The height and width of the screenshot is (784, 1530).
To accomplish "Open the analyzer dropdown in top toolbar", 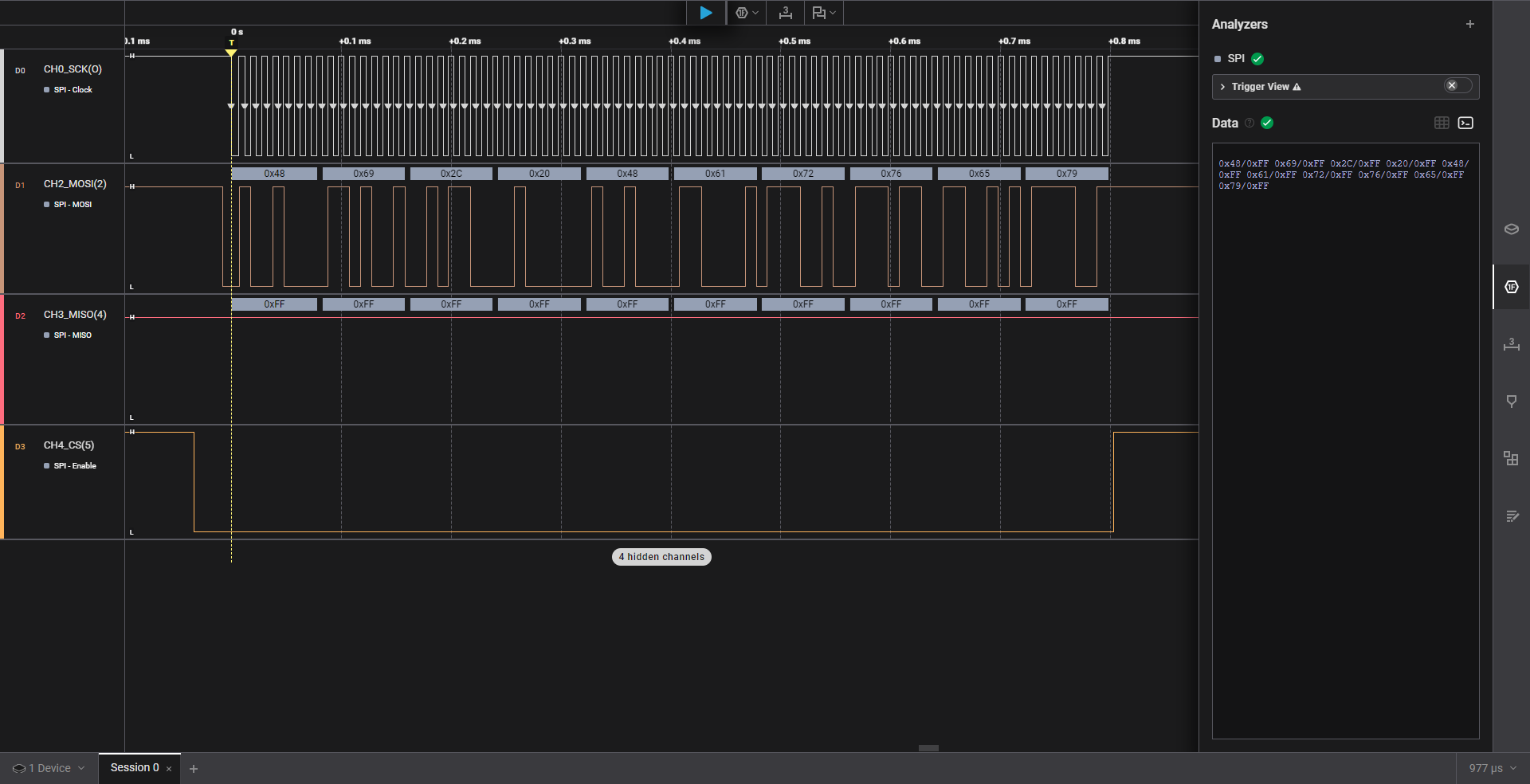I will pos(746,13).
